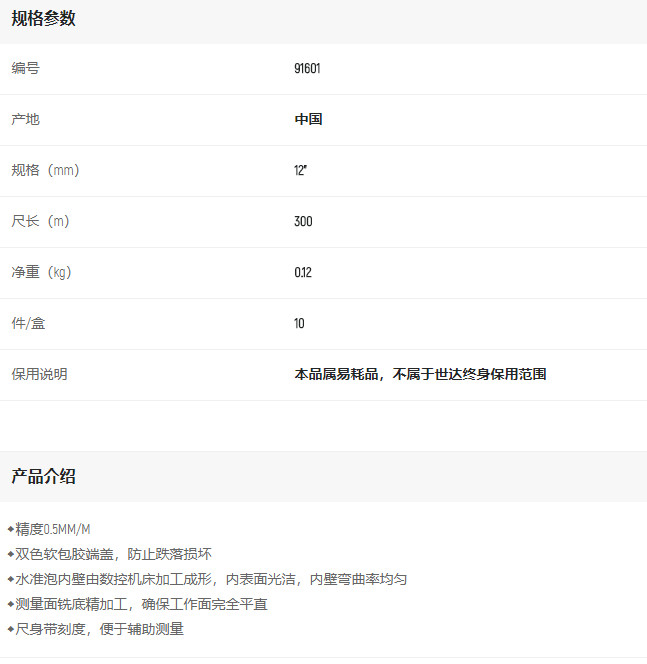
Task: Click the product number 91601
Action: 307,69
